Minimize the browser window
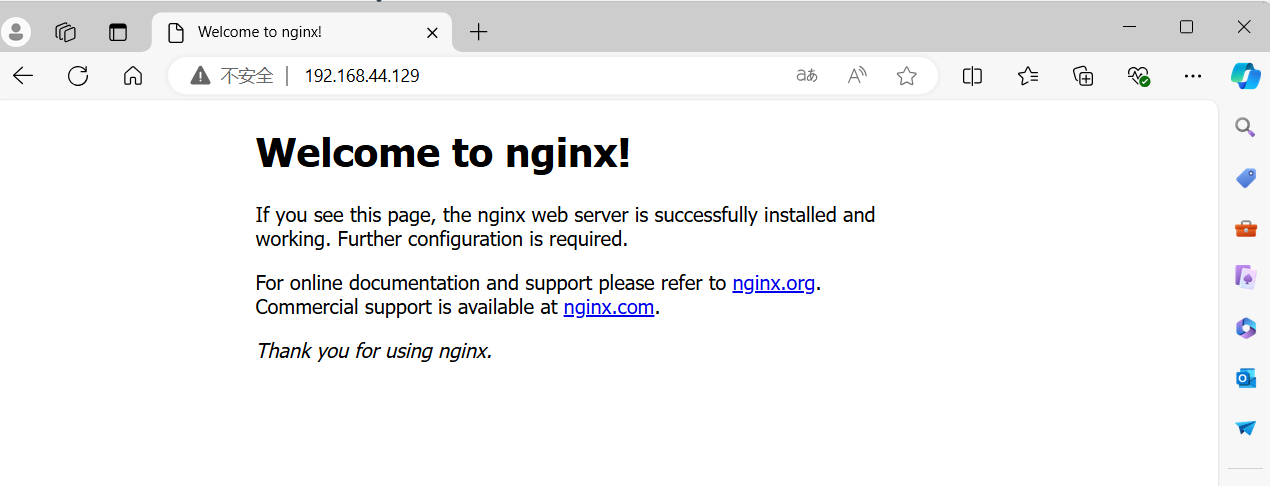Viewport: 1270px width, 486px height. (1129, 27)
